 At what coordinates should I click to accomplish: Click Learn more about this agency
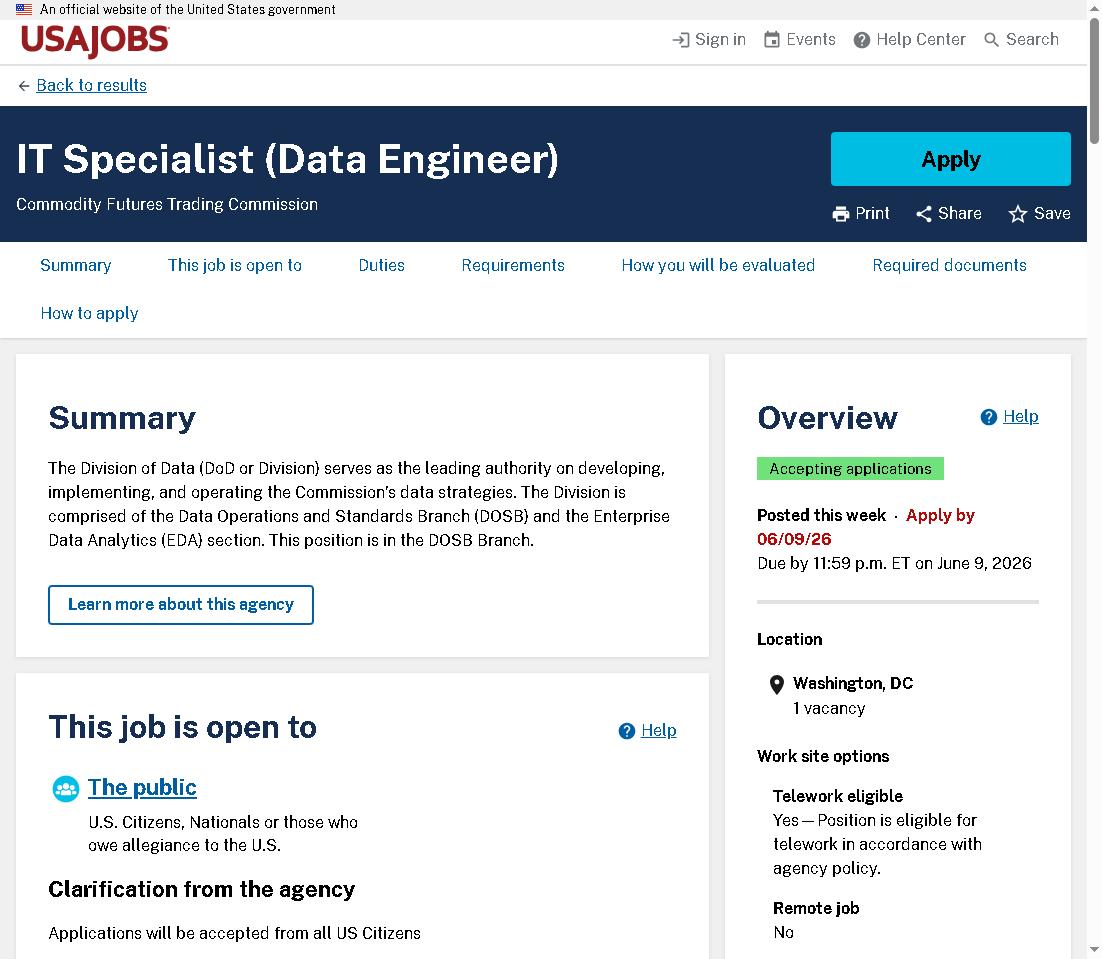coord(181,605)
